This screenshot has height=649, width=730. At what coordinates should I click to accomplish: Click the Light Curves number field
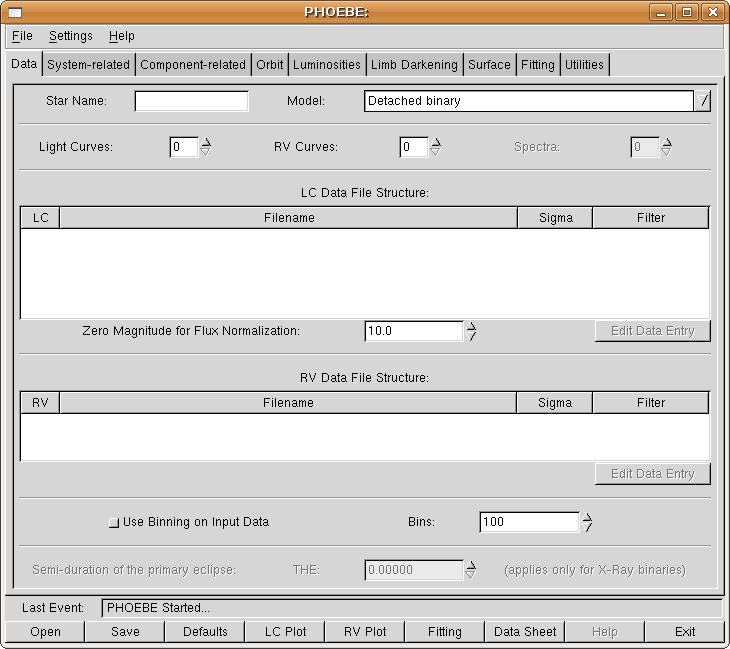click(184, 147)
